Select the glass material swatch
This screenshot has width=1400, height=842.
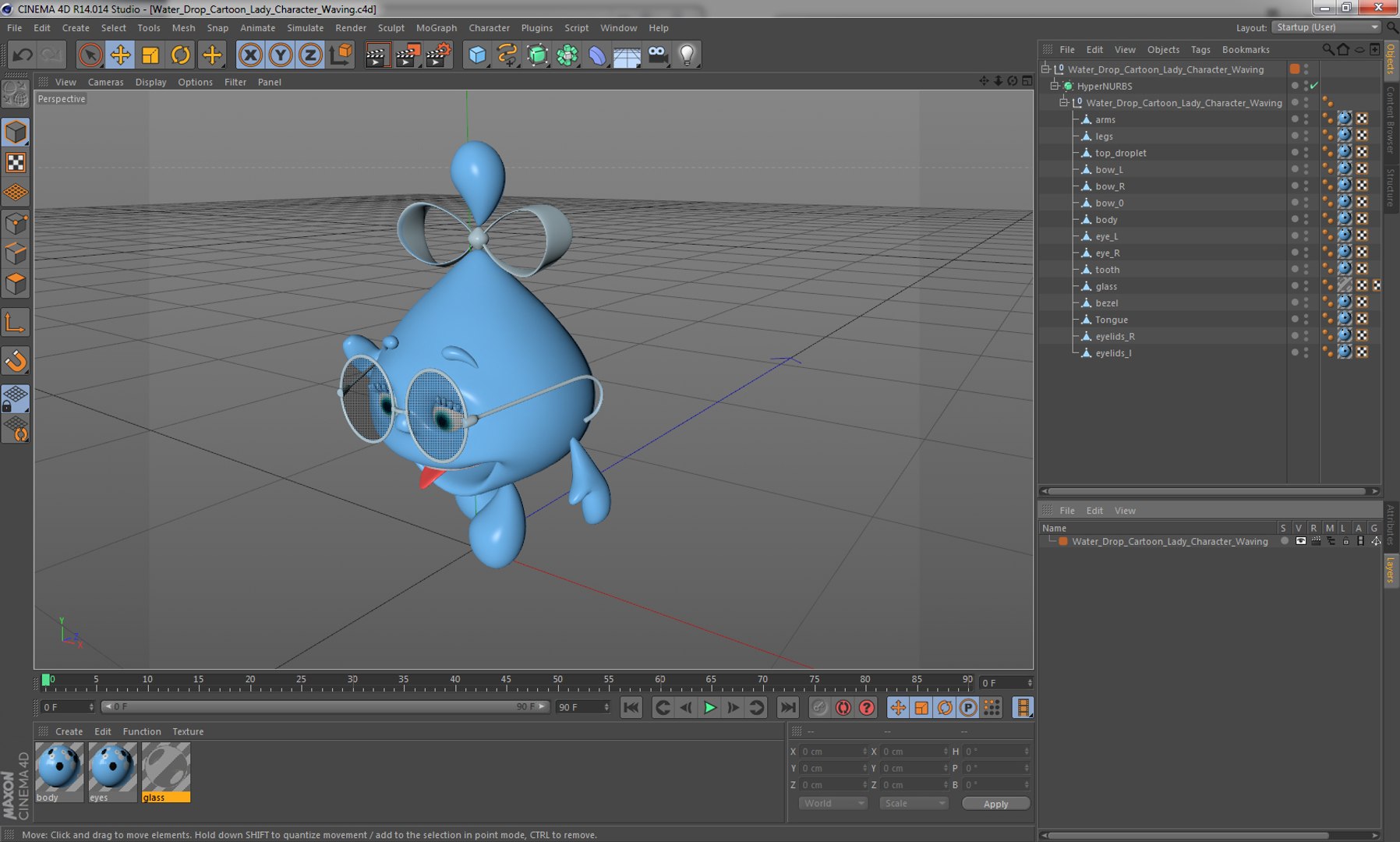point(165,772)
